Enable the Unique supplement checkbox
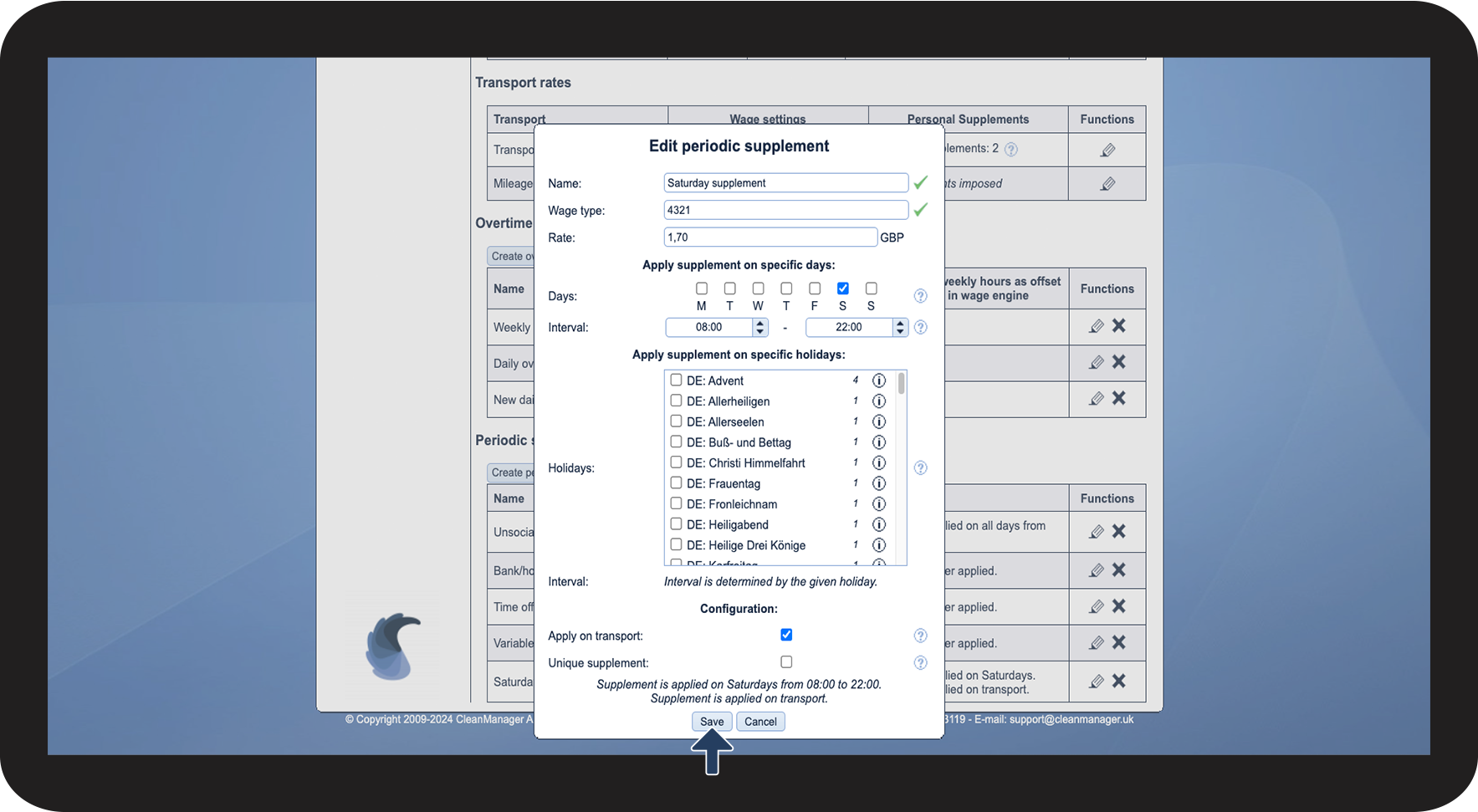 click(786, 662)
